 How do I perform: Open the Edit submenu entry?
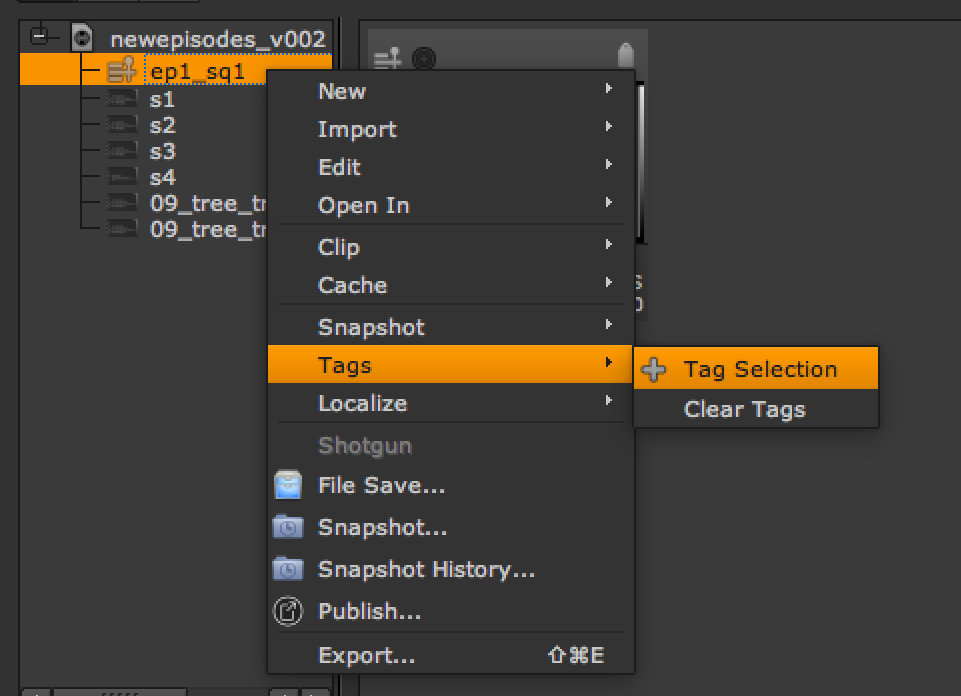pos(339,167)
